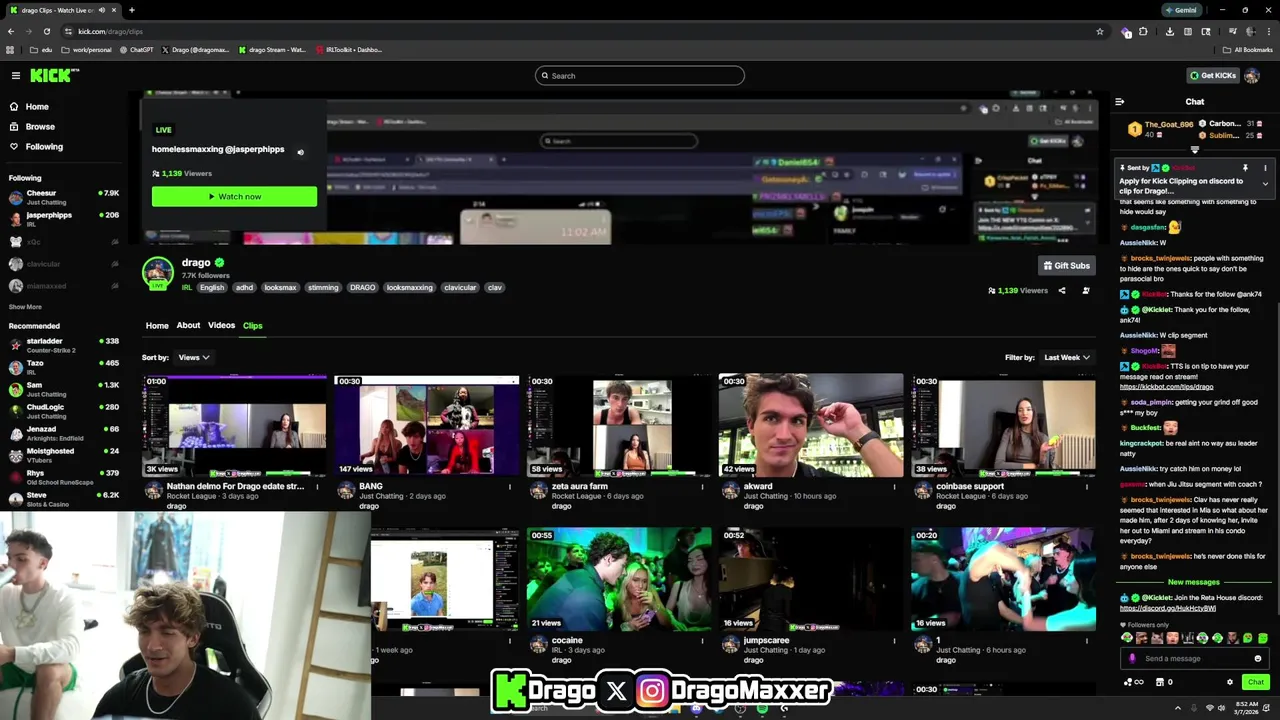Image resolution: width=1280 pixels, height=720 pixels.
Task: Expand the pinned message chevron
Action: 1265,184
